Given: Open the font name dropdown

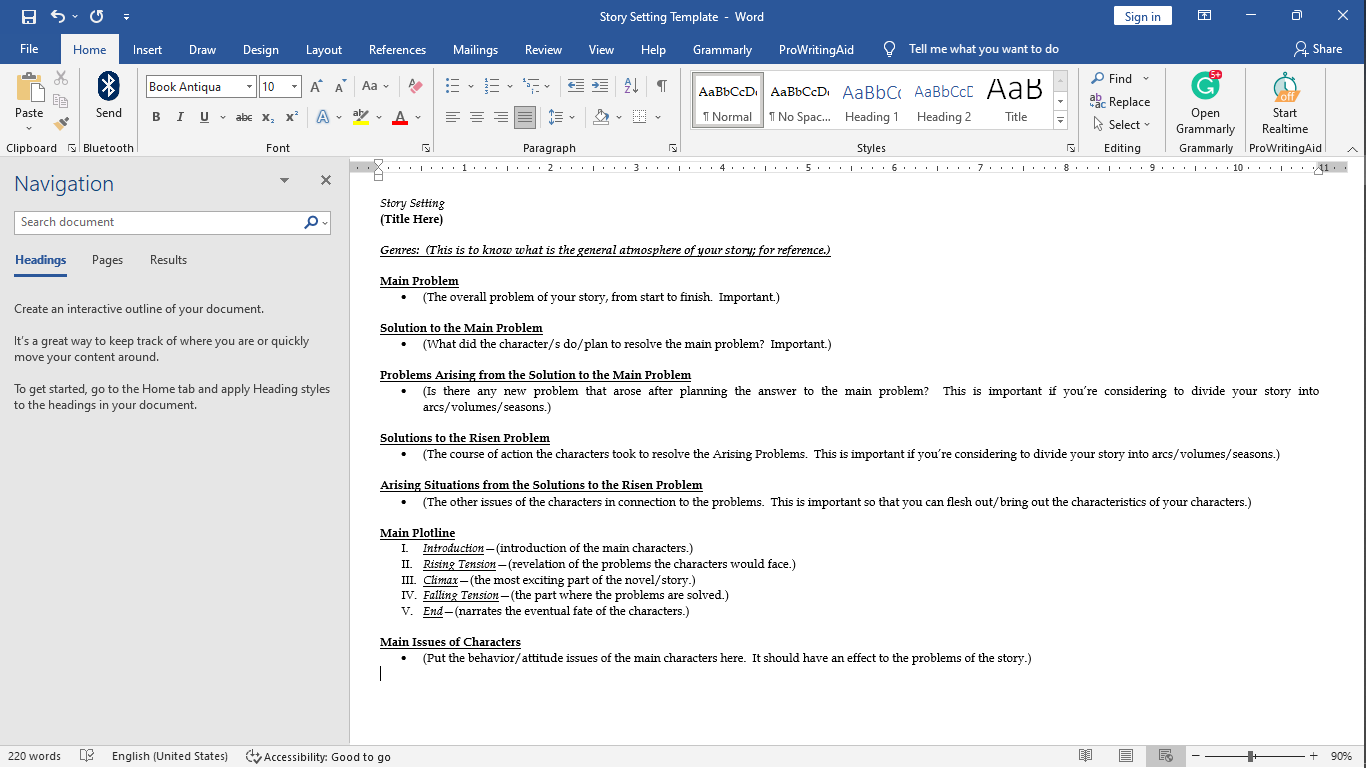Looking at the screenshot, I should (x=249, y=87).
